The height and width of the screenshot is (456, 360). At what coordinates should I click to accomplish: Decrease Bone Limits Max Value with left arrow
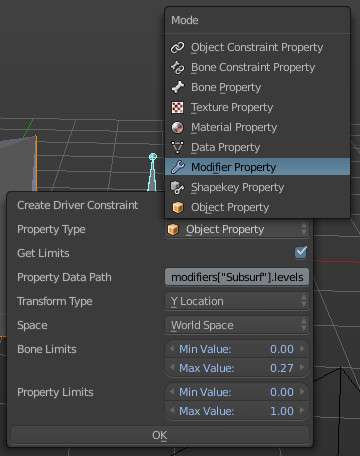click(172, 367)
